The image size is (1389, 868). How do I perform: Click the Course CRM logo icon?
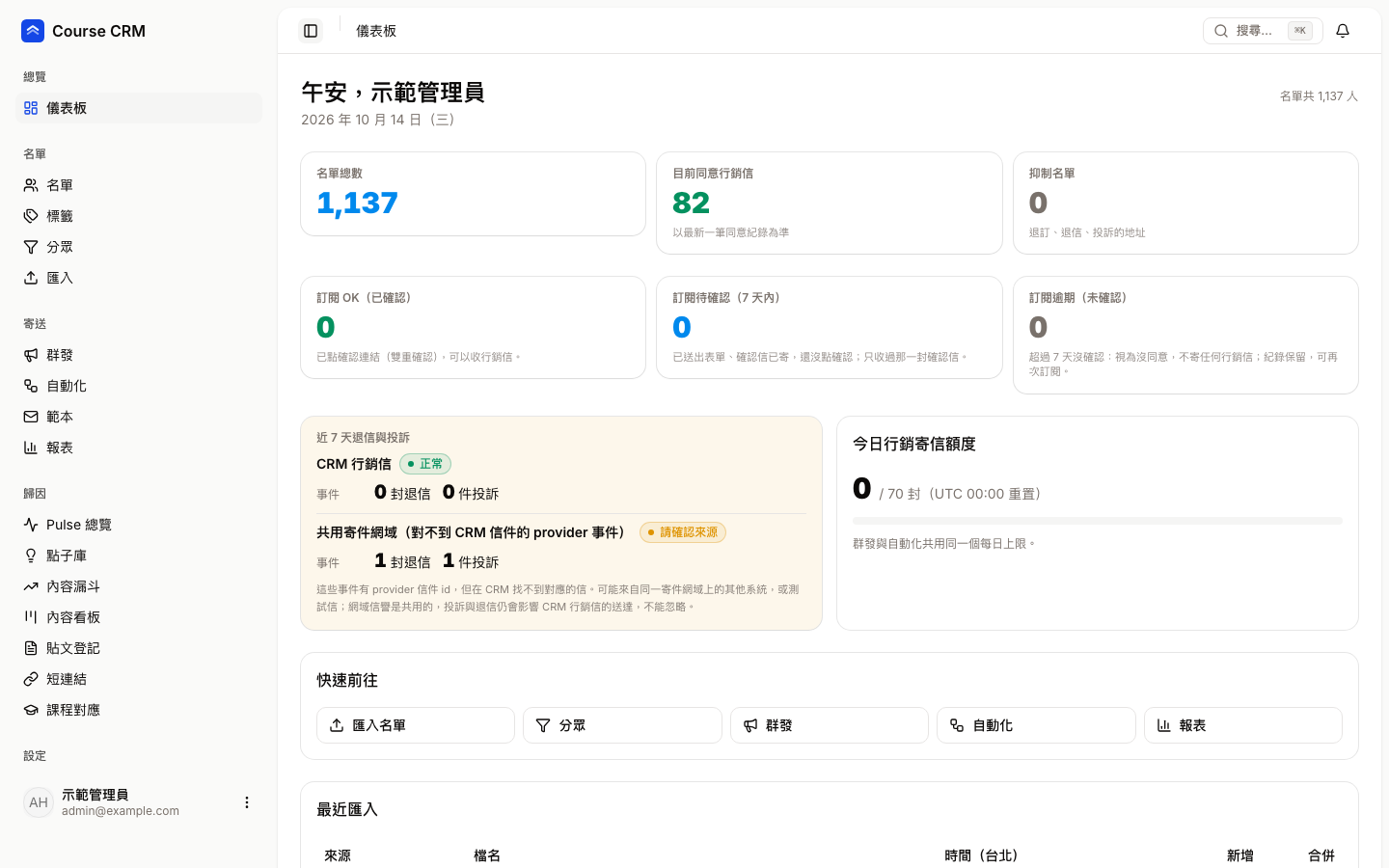[x=33, y=31]
